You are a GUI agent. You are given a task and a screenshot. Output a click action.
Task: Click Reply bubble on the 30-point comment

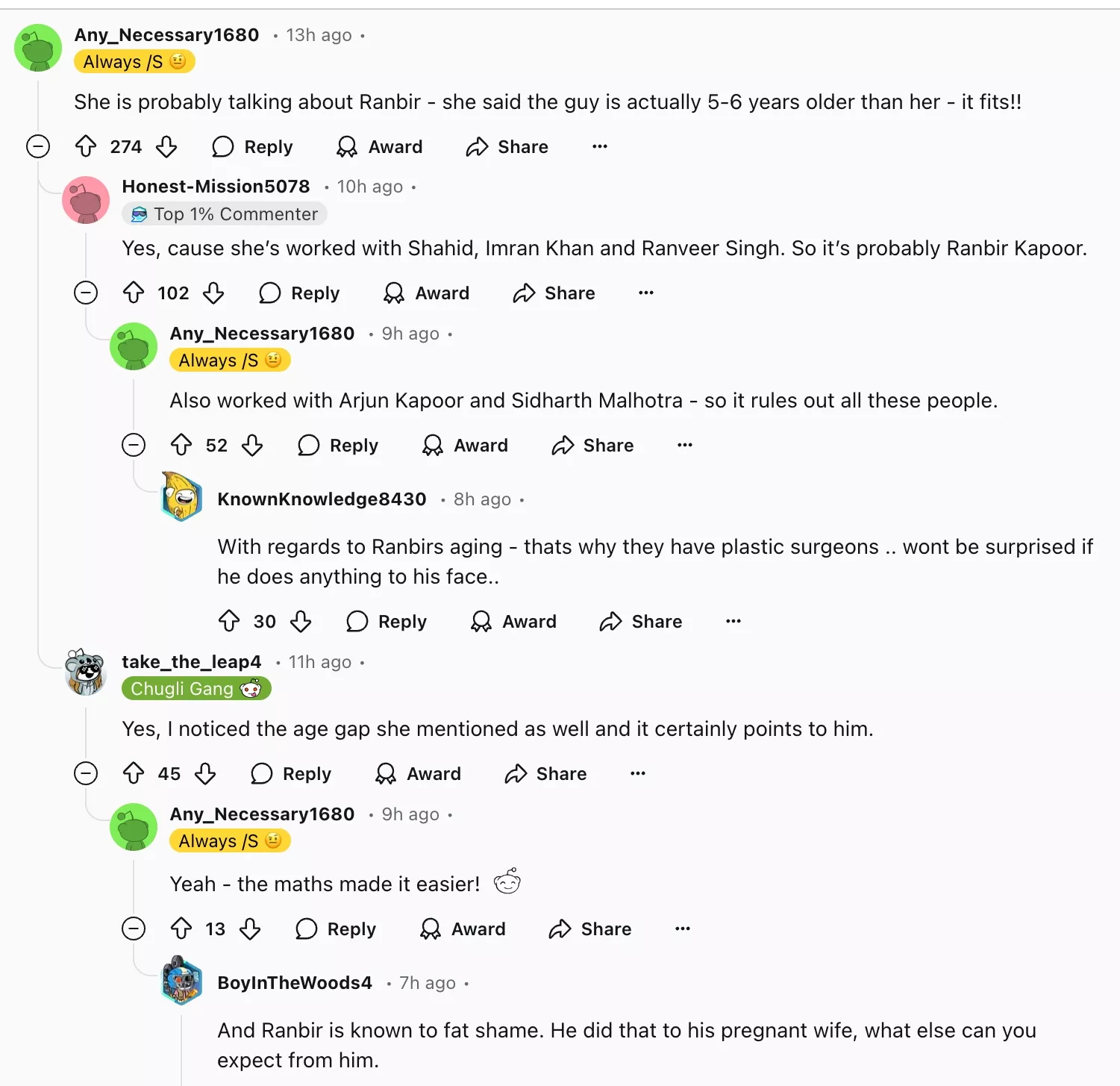point(357,621)
